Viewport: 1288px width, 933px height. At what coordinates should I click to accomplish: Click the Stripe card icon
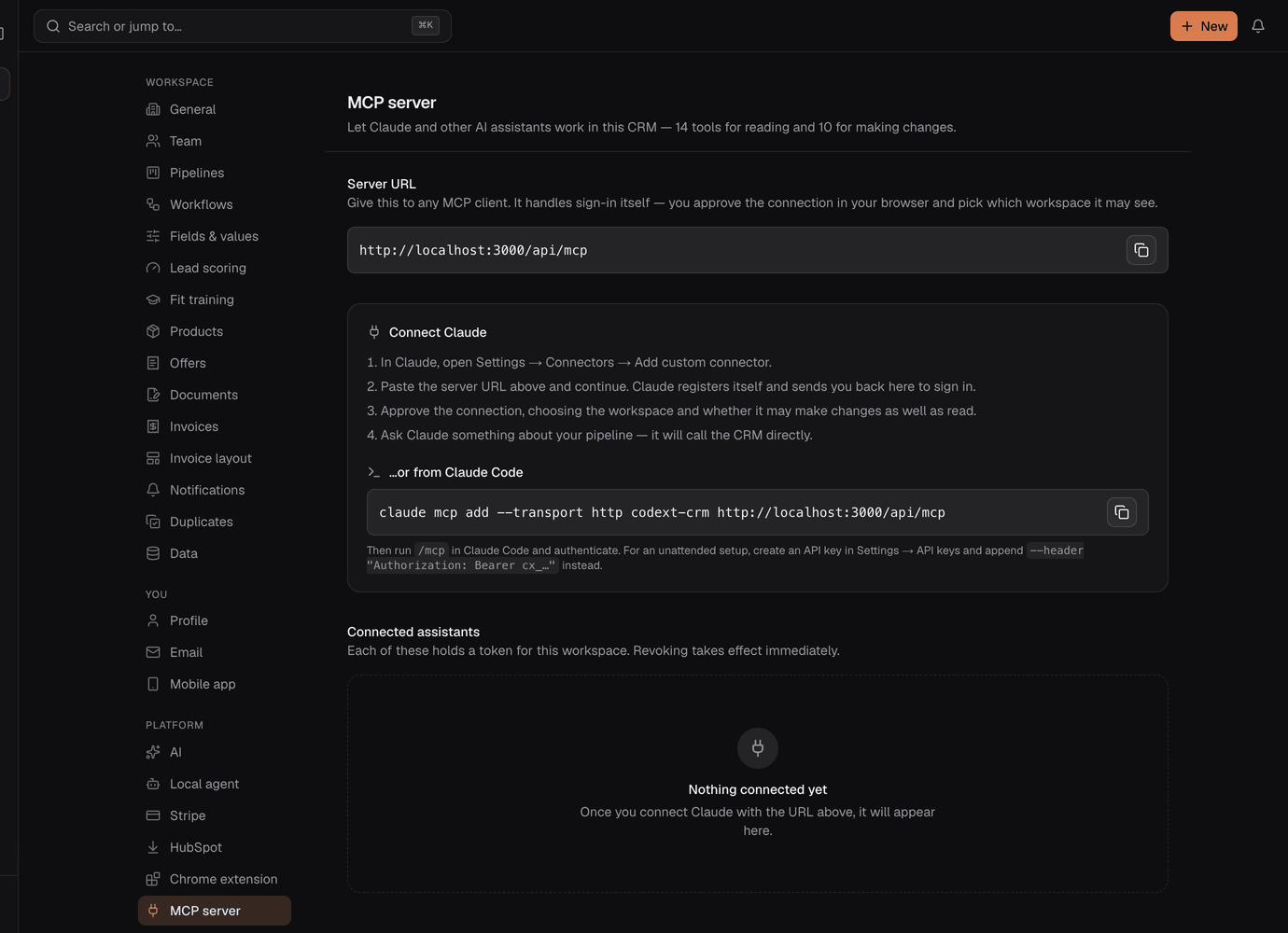153,815
